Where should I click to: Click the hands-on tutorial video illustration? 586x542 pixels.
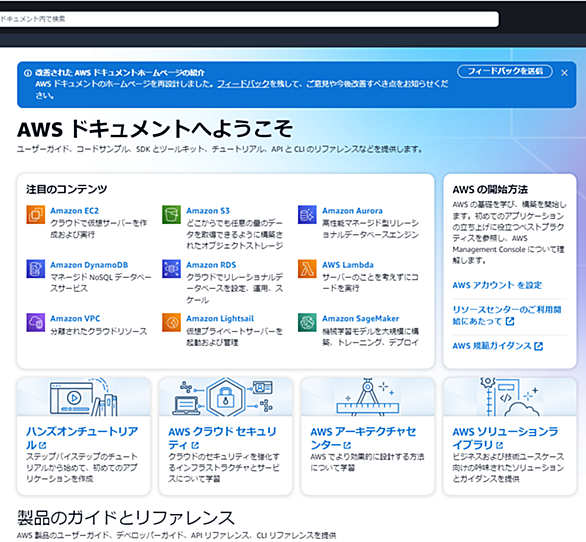pos(84,397)
